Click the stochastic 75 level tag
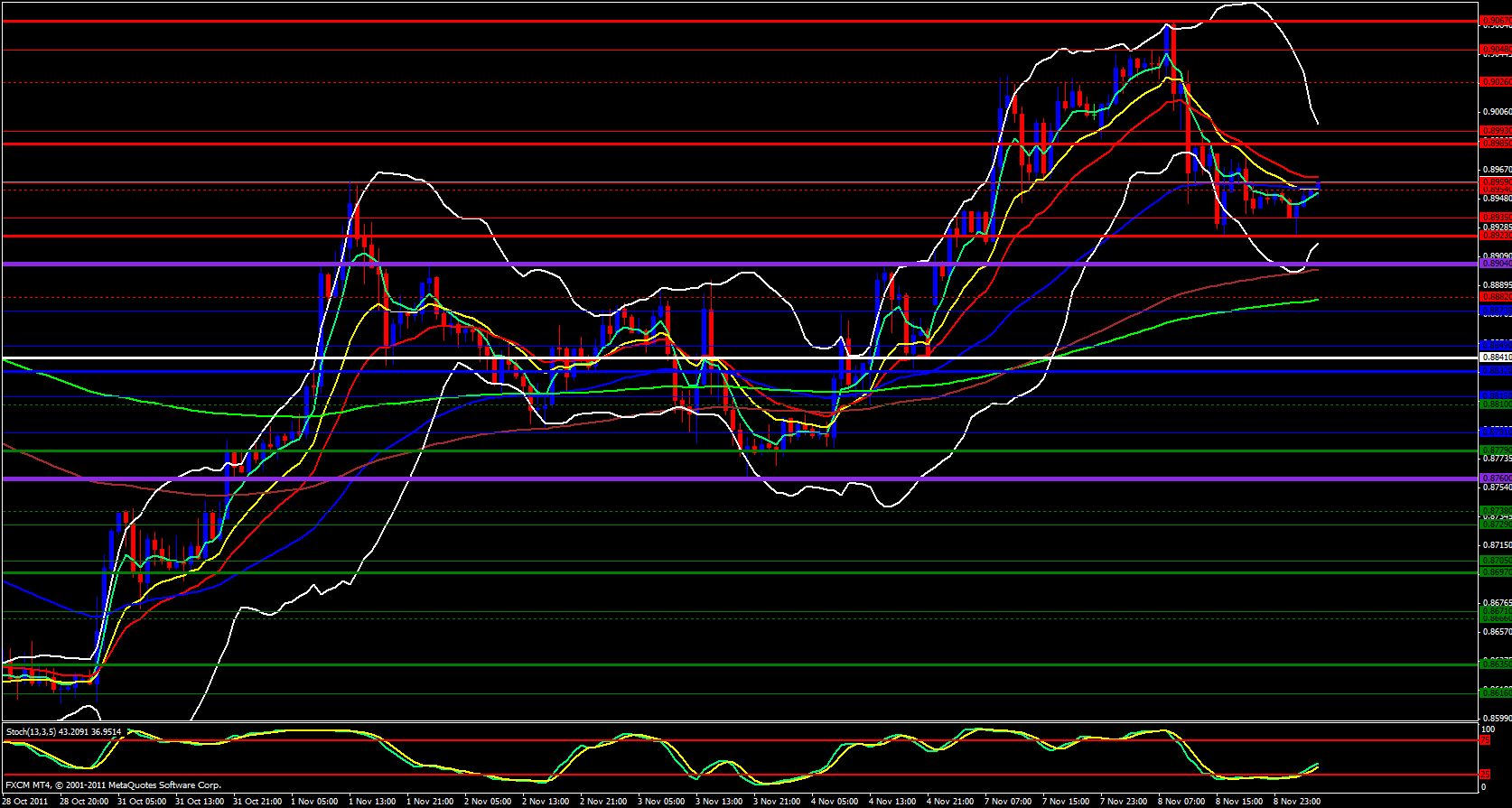This screenshot has height=808, width=1512. coord(1486,740)
